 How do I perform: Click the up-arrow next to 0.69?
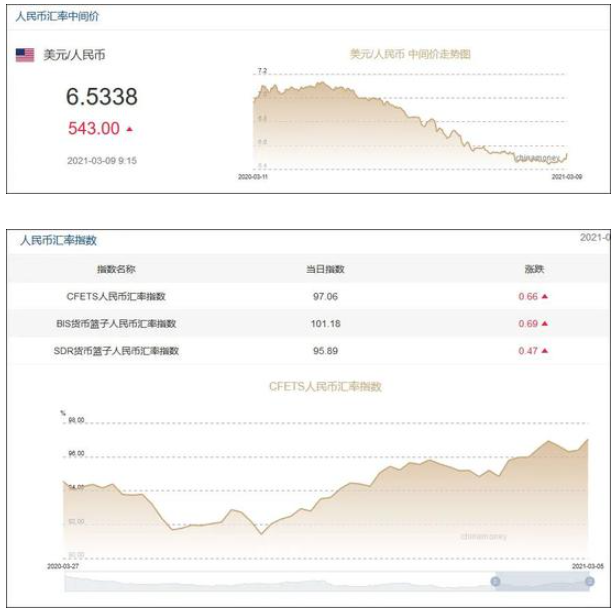coord(544,324)
